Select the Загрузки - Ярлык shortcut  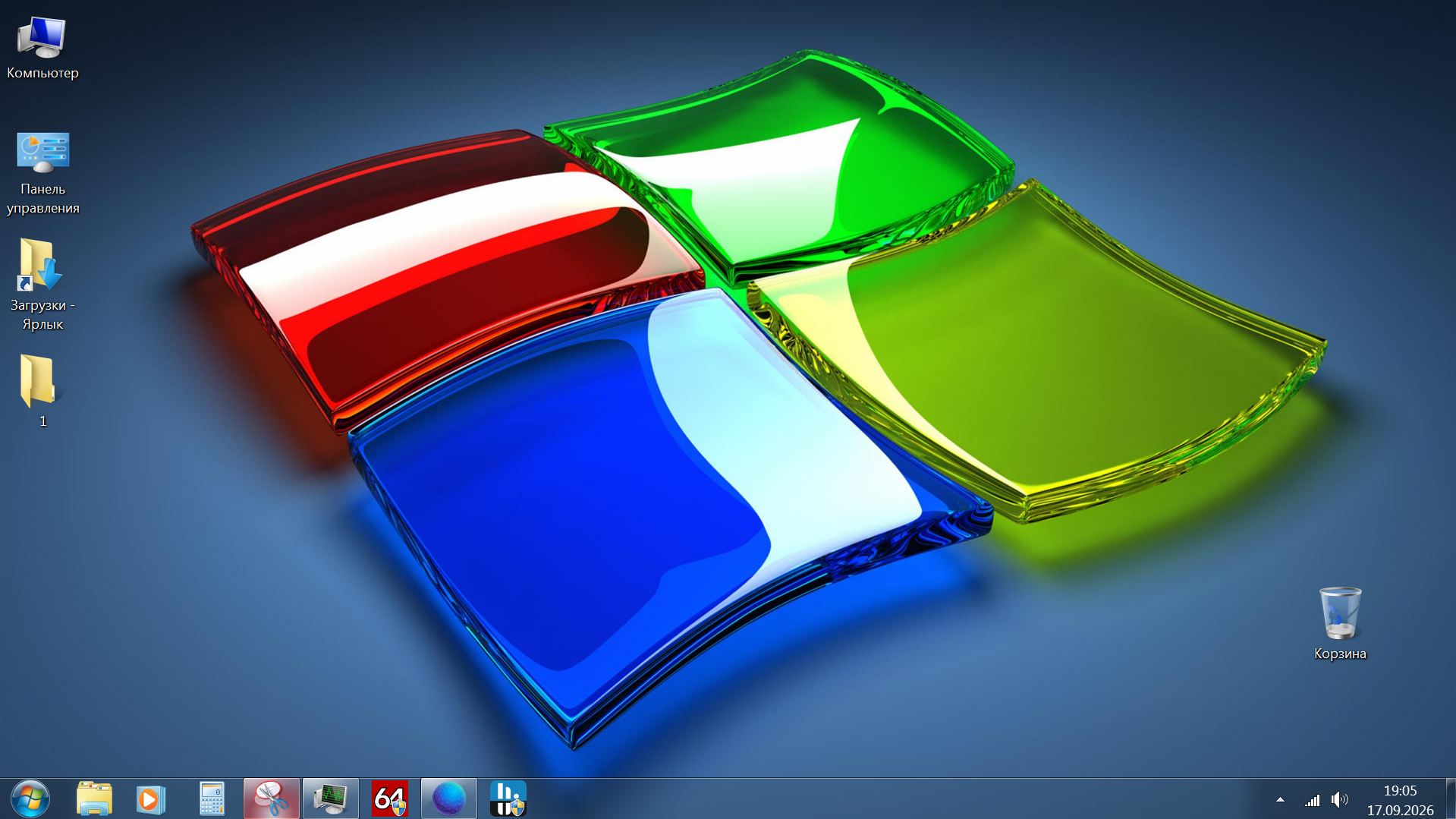(x=42, y=285)
